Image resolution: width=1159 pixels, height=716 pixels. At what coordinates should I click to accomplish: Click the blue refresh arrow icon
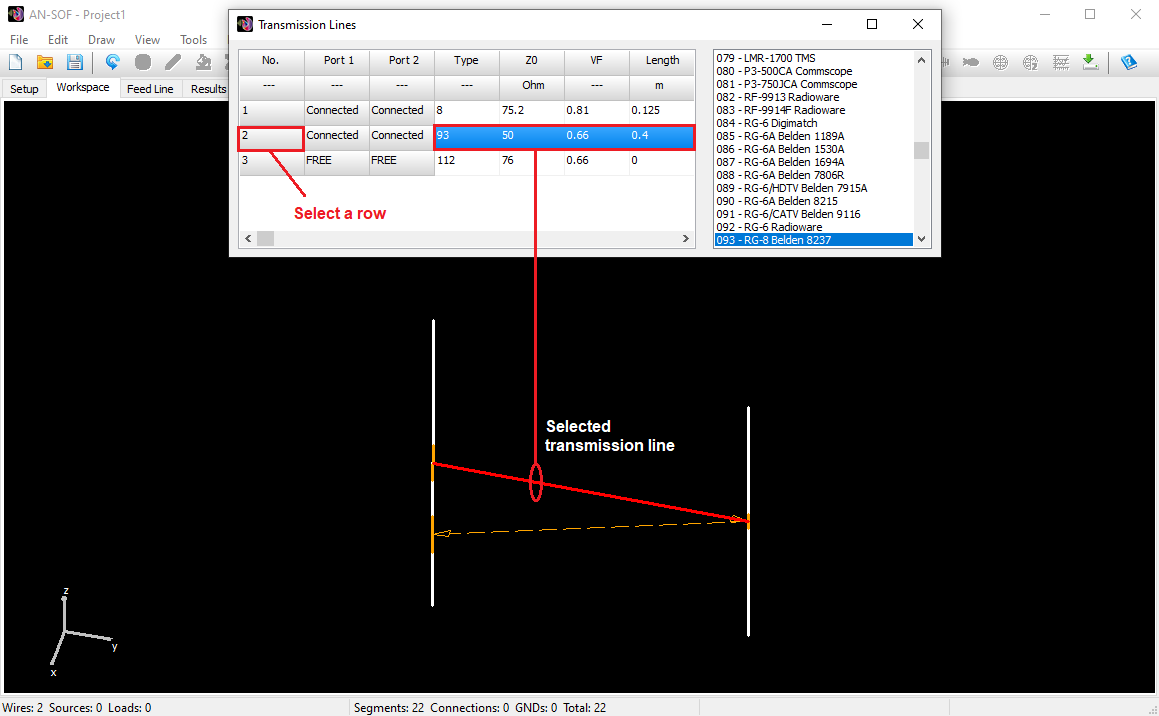coord(112,62)
